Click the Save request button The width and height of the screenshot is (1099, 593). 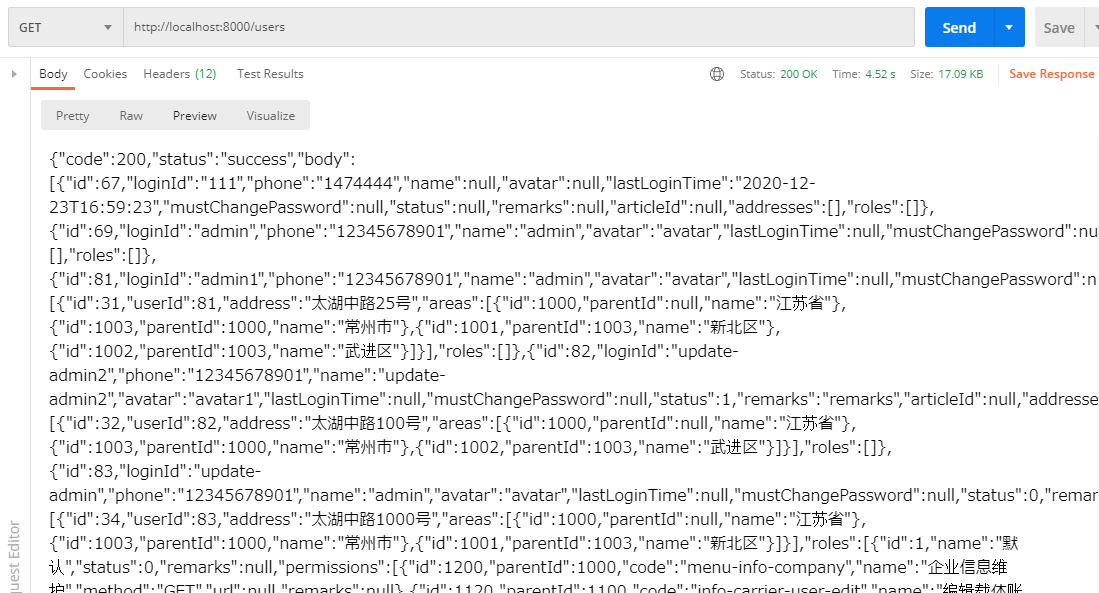point(1058,27)
